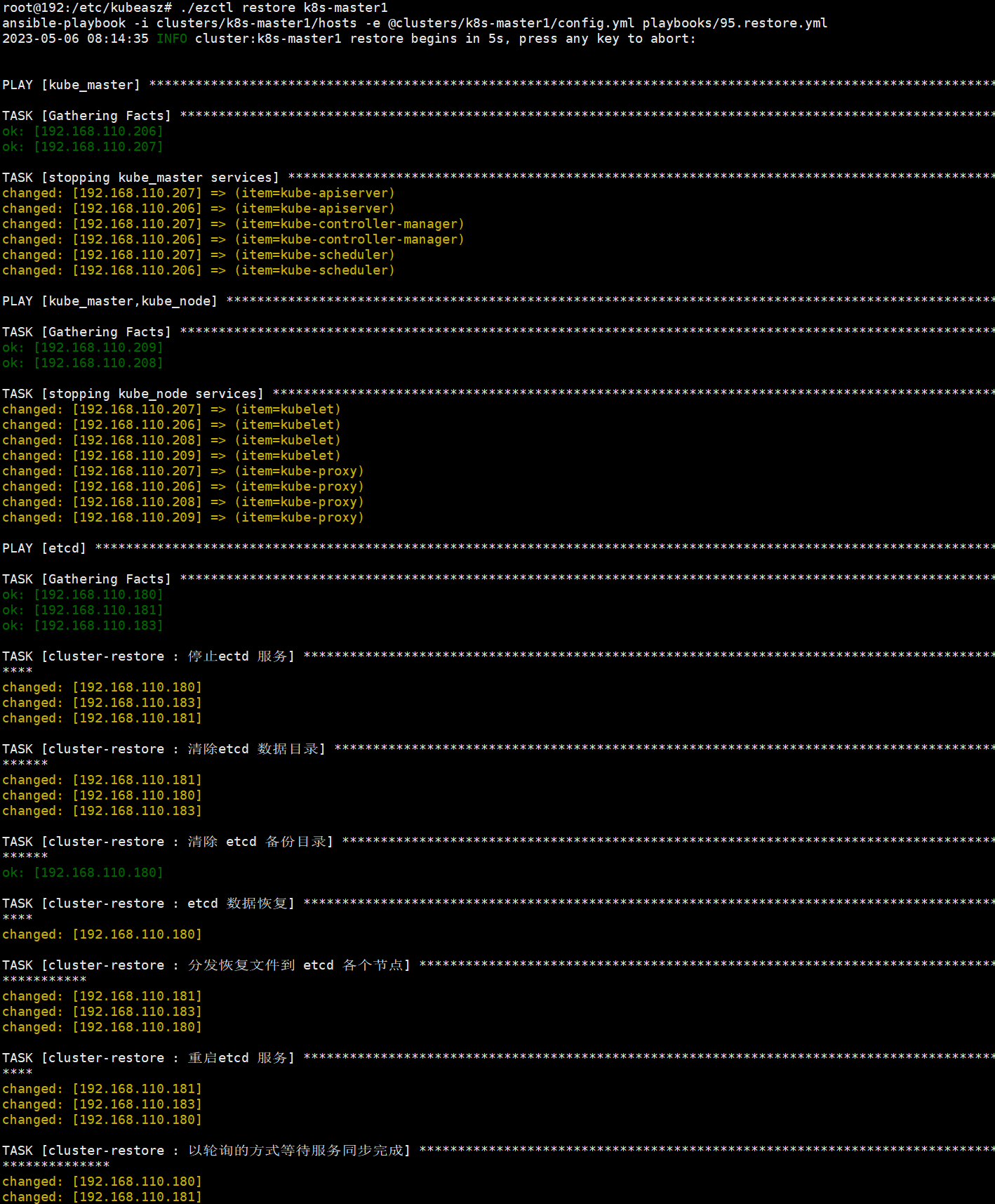This screenshot has width=995, height=1204.
Task: Click the '2023-05-06 08:14:35' timestamp
Action: 75,39
